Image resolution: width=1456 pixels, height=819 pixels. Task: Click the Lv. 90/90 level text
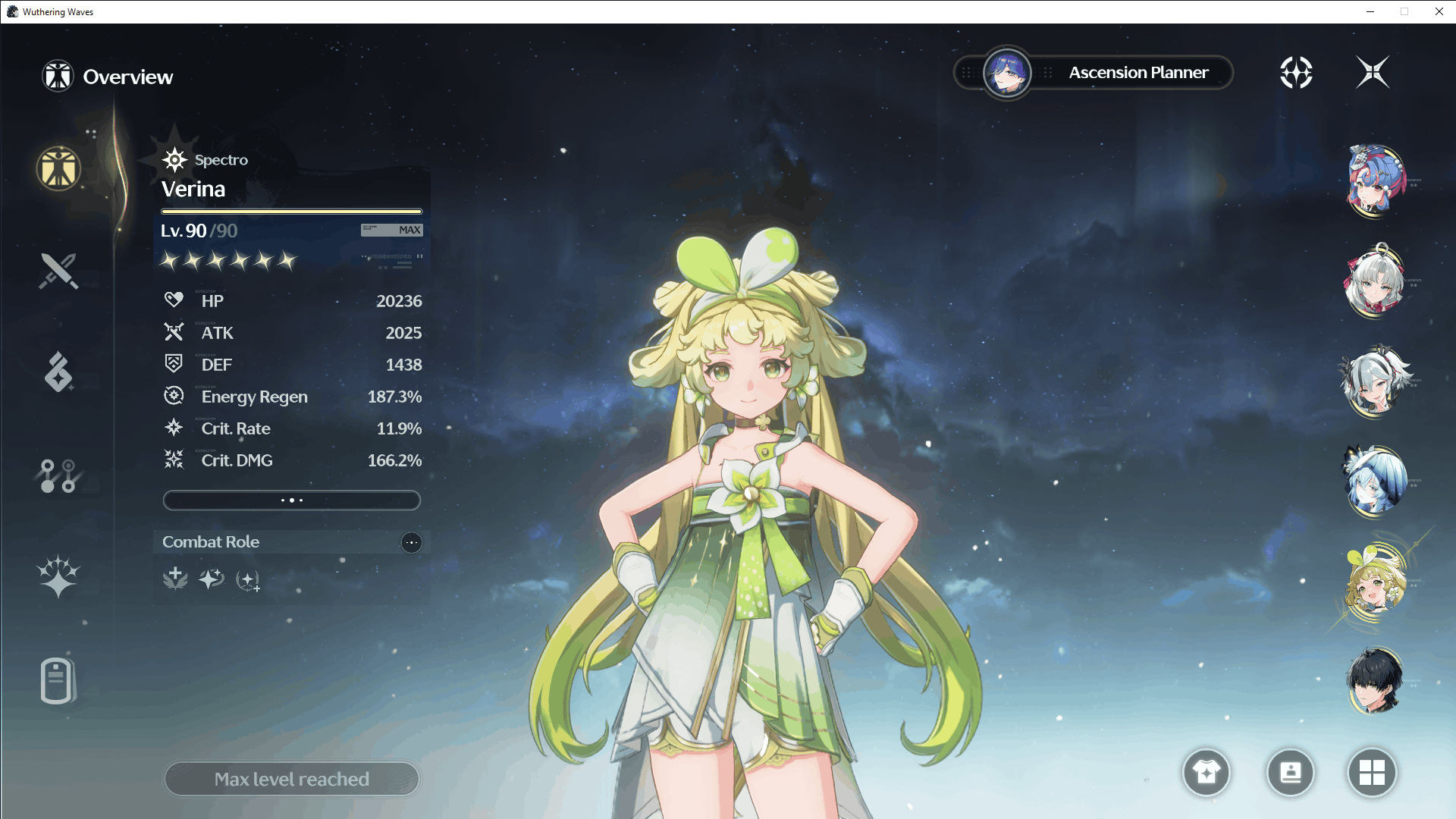click(199, 231)
